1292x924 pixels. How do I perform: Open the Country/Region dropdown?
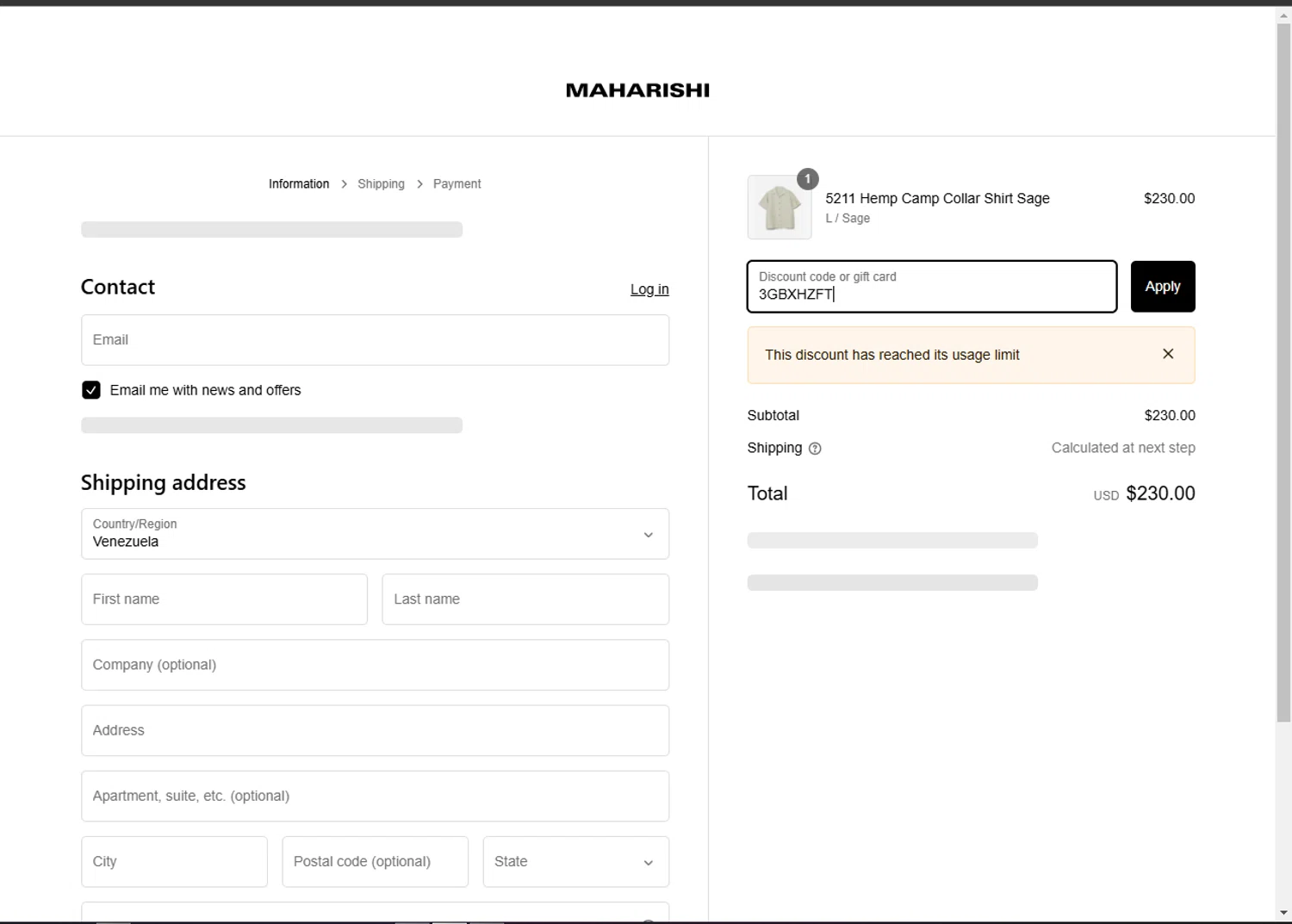(x=375, y=534)
